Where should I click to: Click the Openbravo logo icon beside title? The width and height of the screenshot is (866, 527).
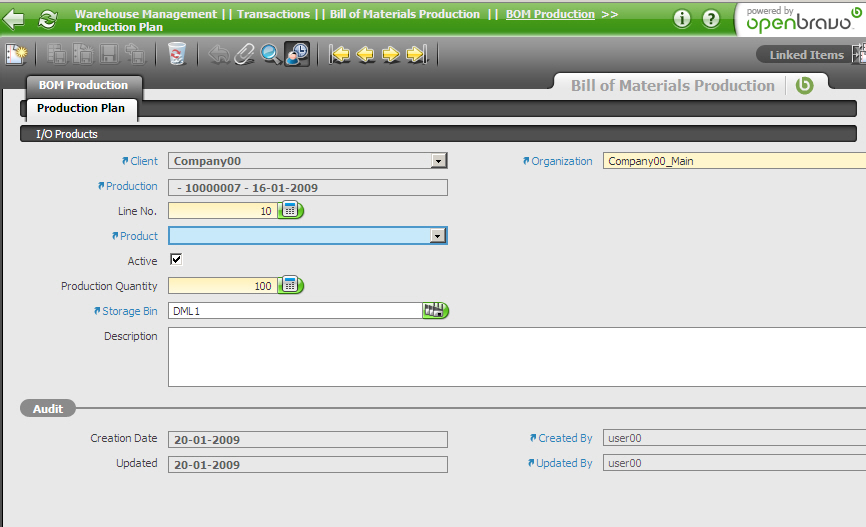pyautogui.click(x=804, y=86)
